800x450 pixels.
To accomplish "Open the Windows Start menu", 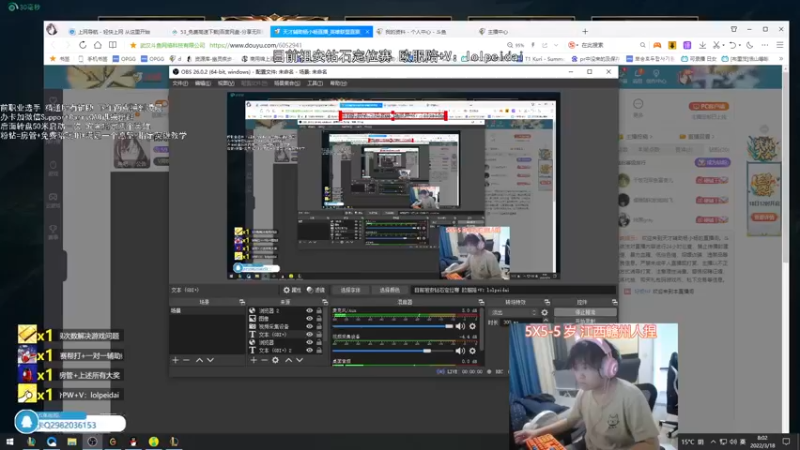I will point(10,441).
